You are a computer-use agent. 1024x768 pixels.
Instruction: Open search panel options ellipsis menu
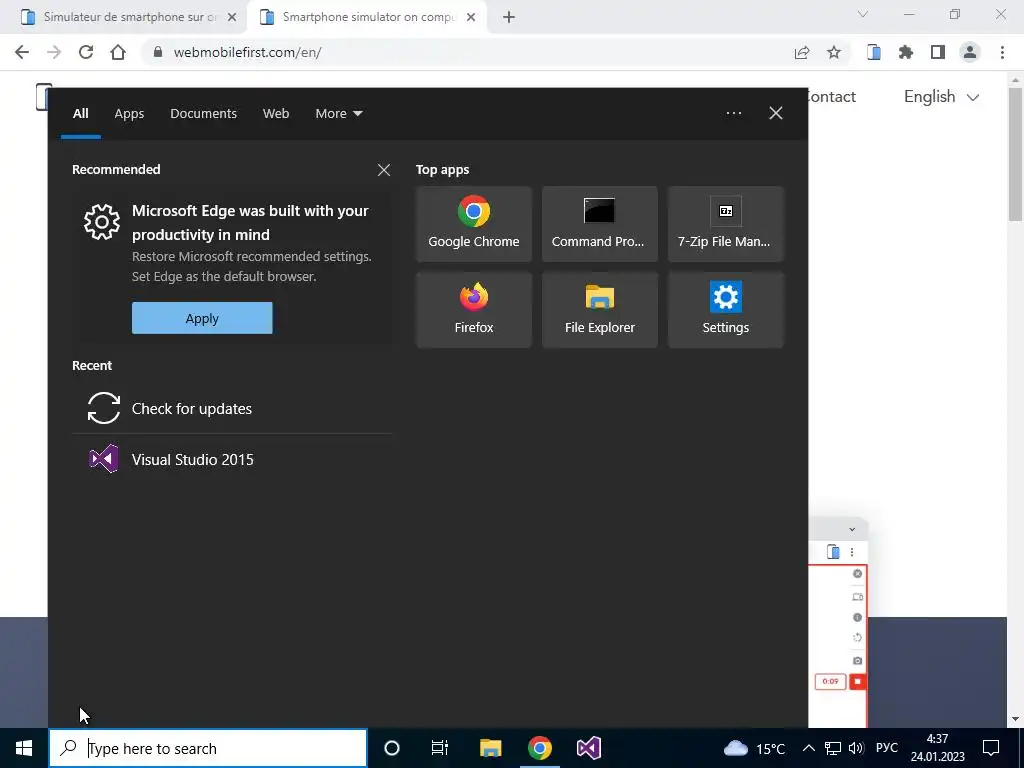tap(733, 113)
